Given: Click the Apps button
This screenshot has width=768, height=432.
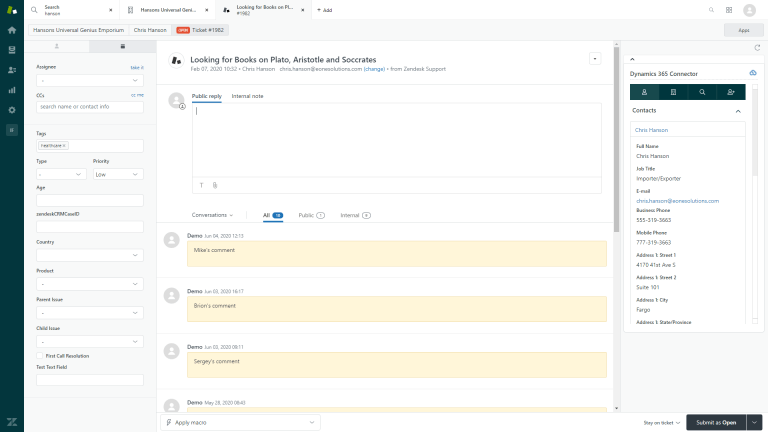Looking at the screenshot, I should click(744, 30).
